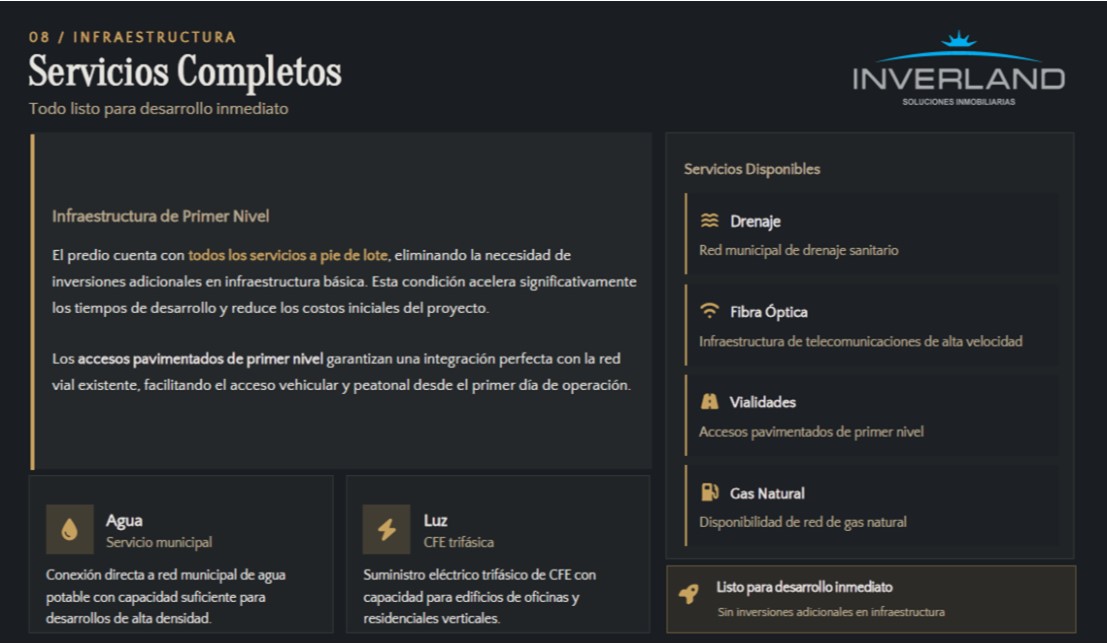1107x644 pixels.
Task: Select the Drenaje service heading
Action: point(755,221)
